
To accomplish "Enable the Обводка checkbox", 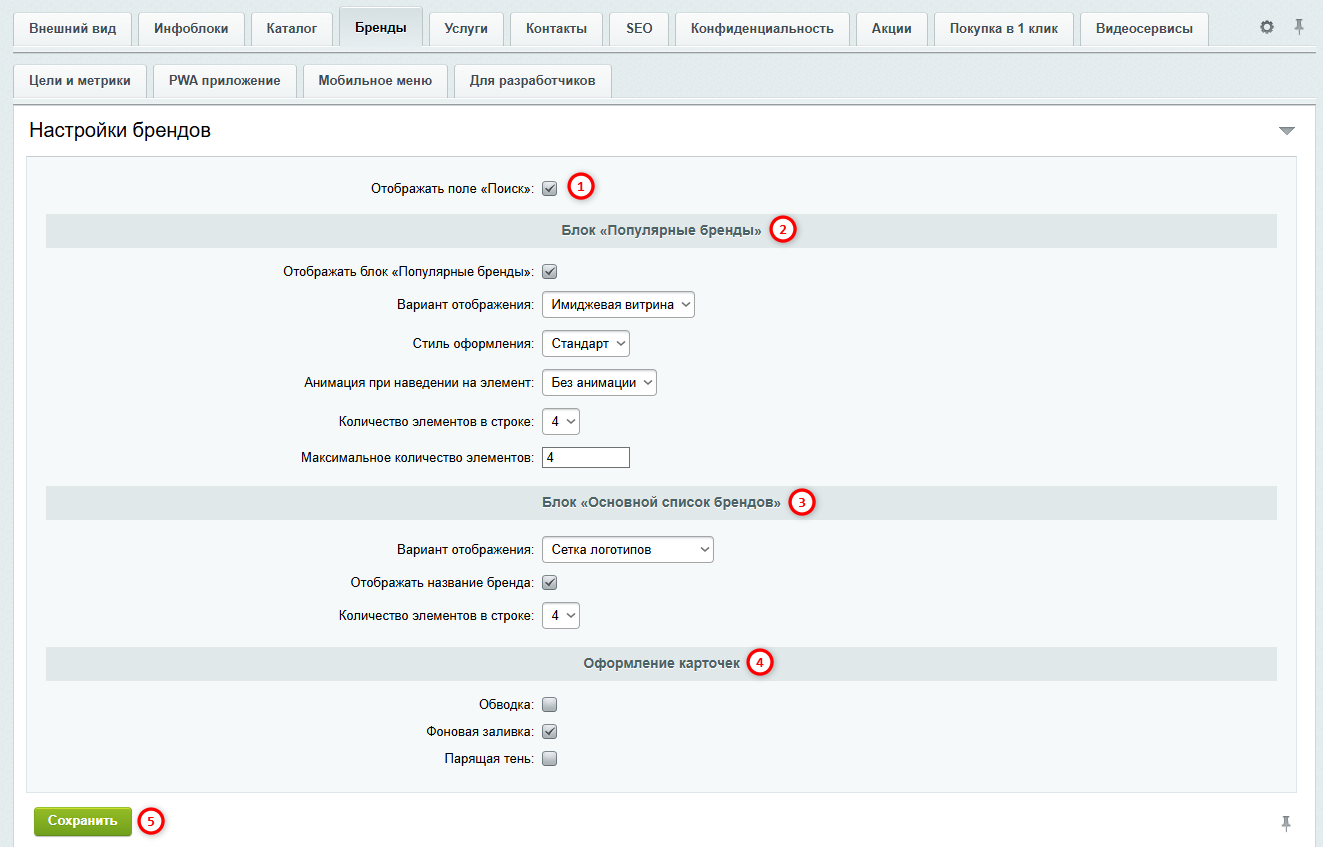I will (x=549, y=705).
